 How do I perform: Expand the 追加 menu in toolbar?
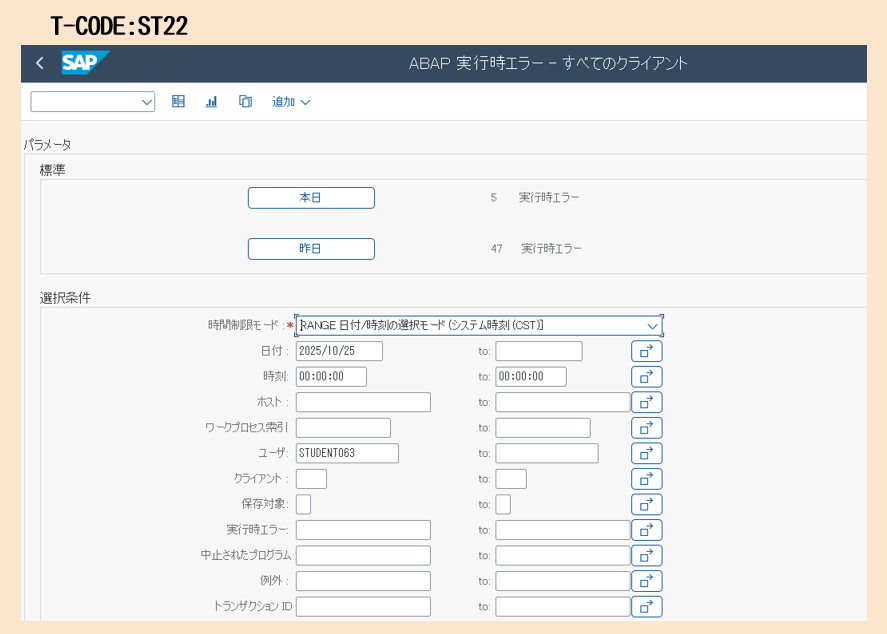pos(291,102)
